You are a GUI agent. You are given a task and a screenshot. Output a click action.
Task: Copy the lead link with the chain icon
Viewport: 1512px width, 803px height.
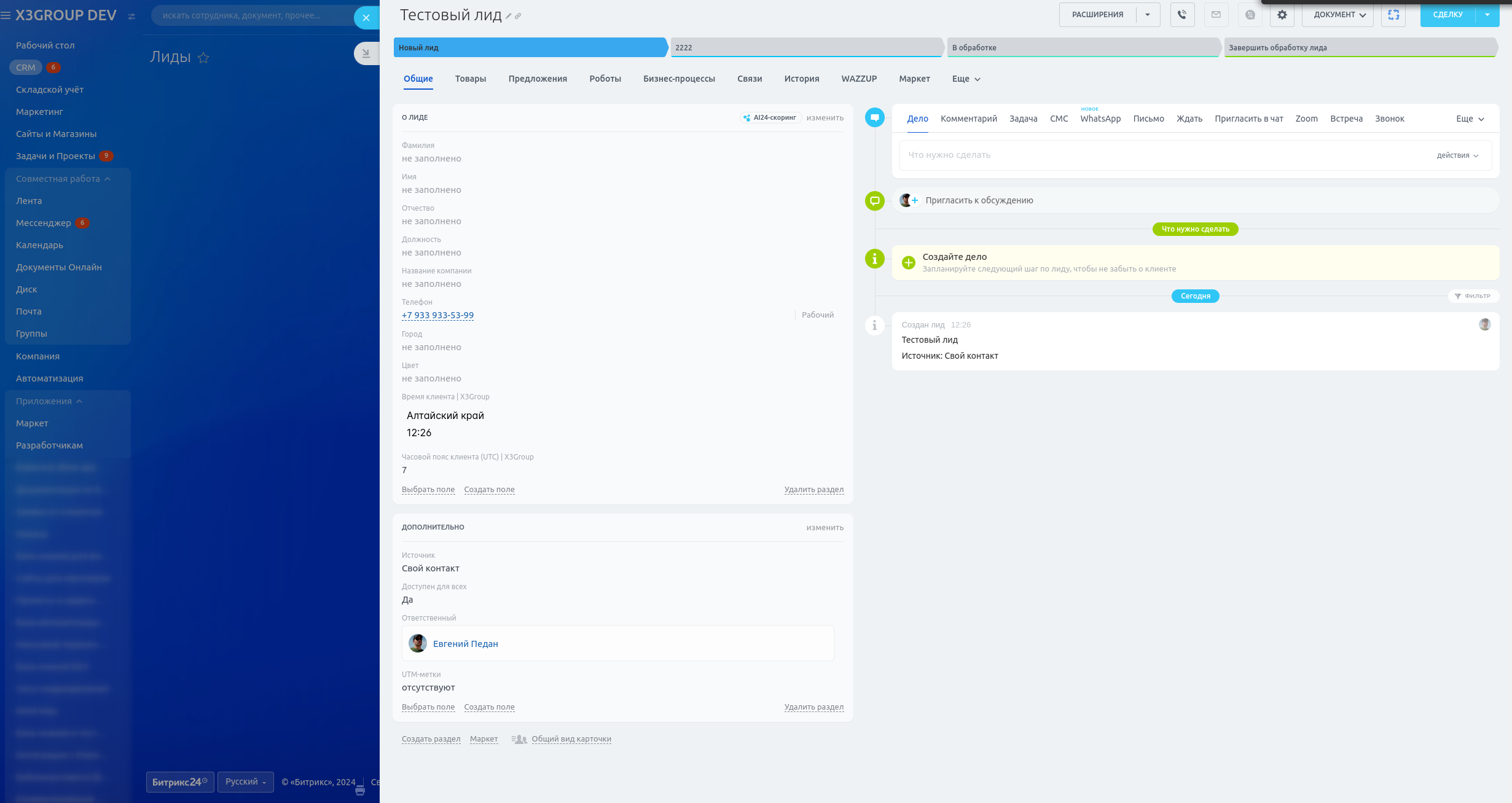[x=518, y=17]
